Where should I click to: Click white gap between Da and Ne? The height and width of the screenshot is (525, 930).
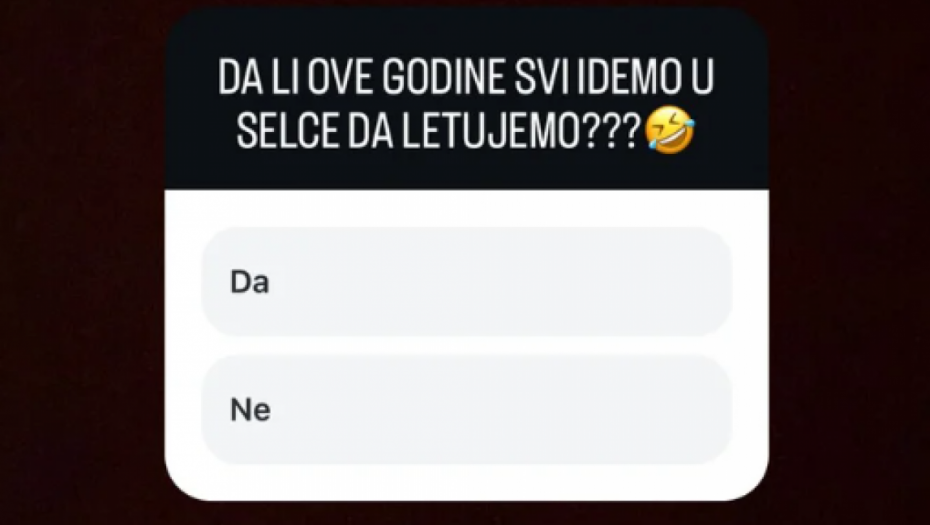point(466,346)
